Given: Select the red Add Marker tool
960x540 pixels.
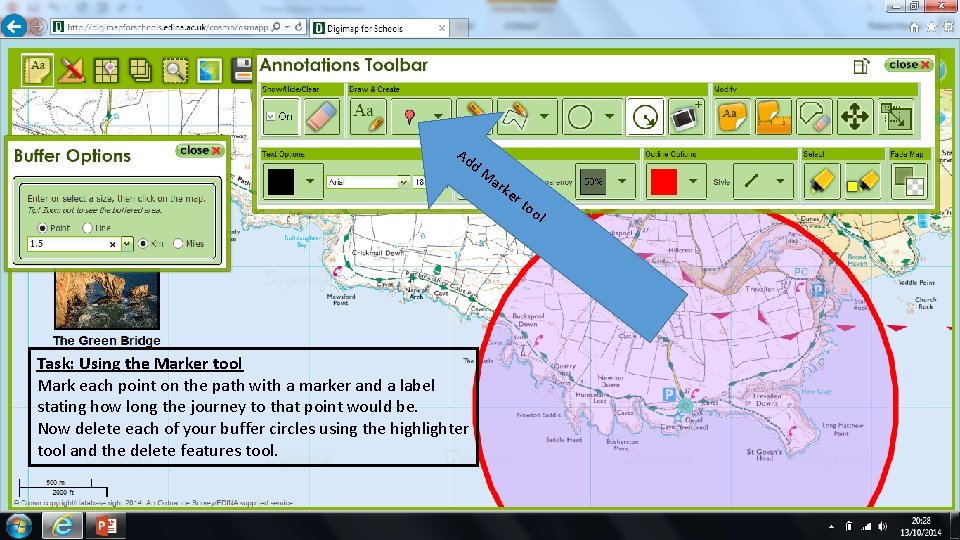Looking at the screenshot, I should [410, 116].
